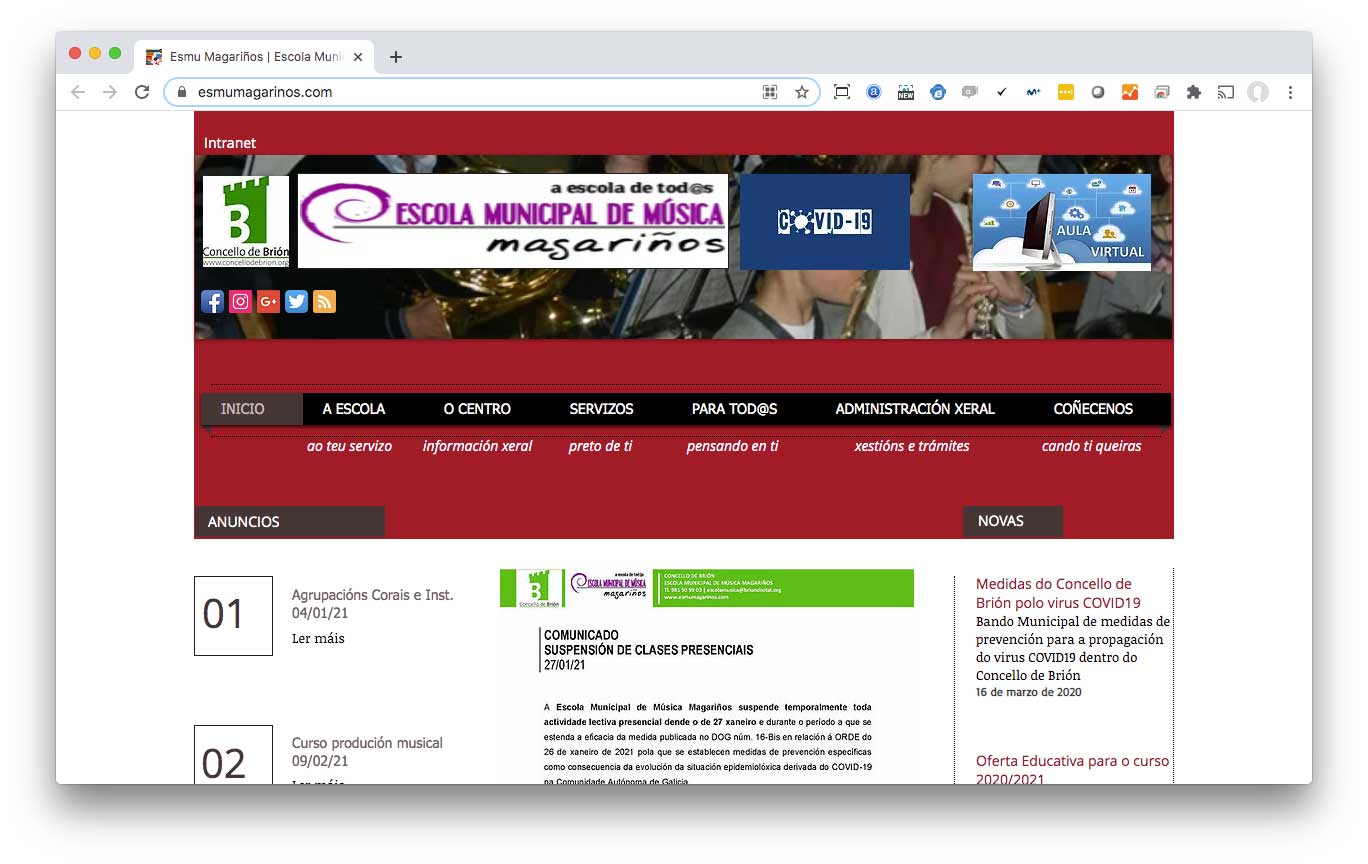Open the Twitter social icon
Image resolution: width=1368 pixels, height=864 pixels.
[296, 301]
